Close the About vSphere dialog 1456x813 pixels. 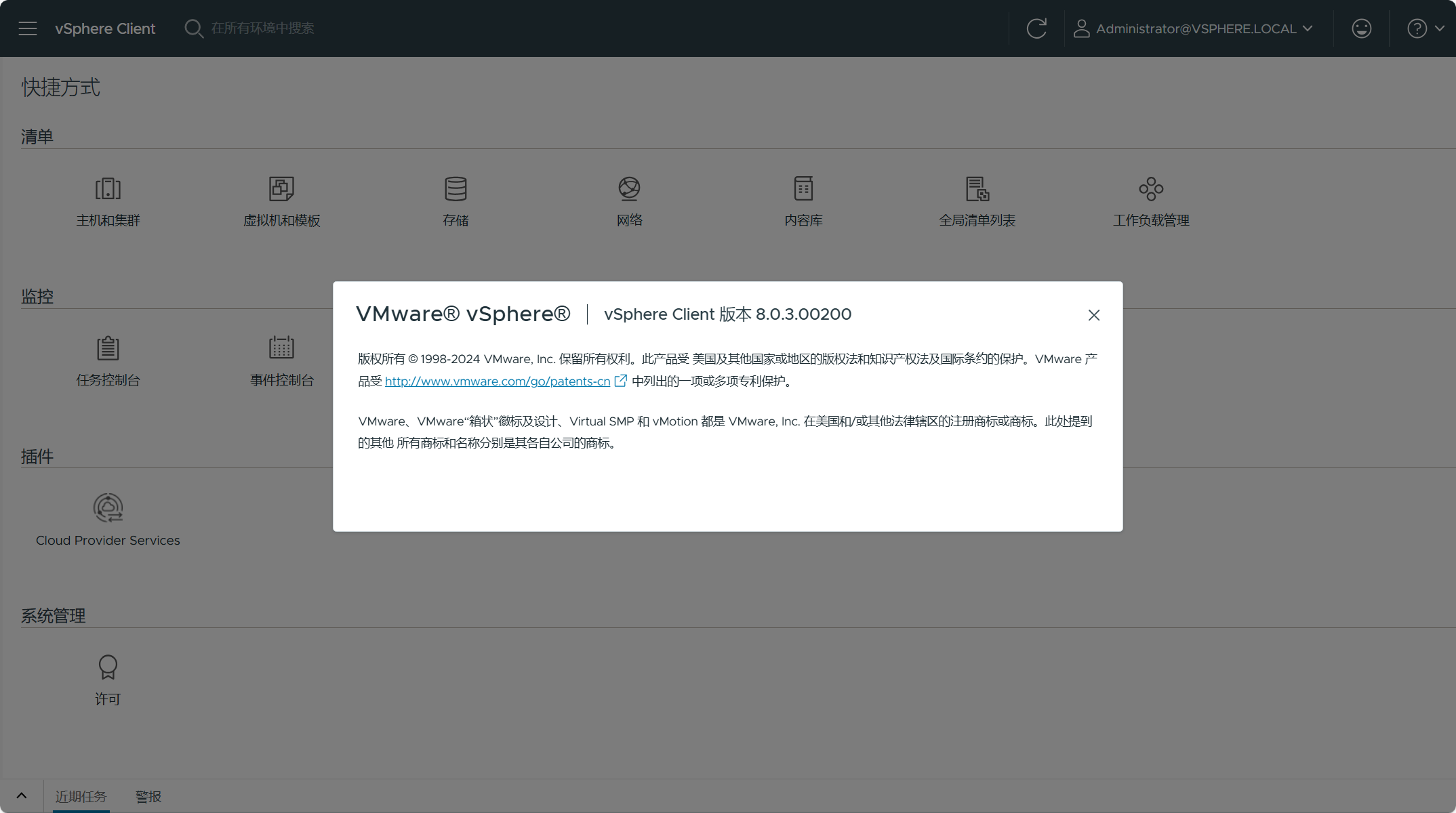pyautogui.click(x=1093, y=315)
